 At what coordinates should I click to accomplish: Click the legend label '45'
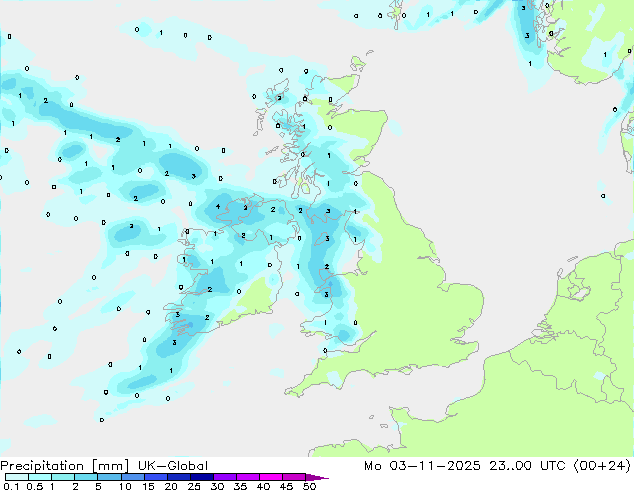point(286,486)
